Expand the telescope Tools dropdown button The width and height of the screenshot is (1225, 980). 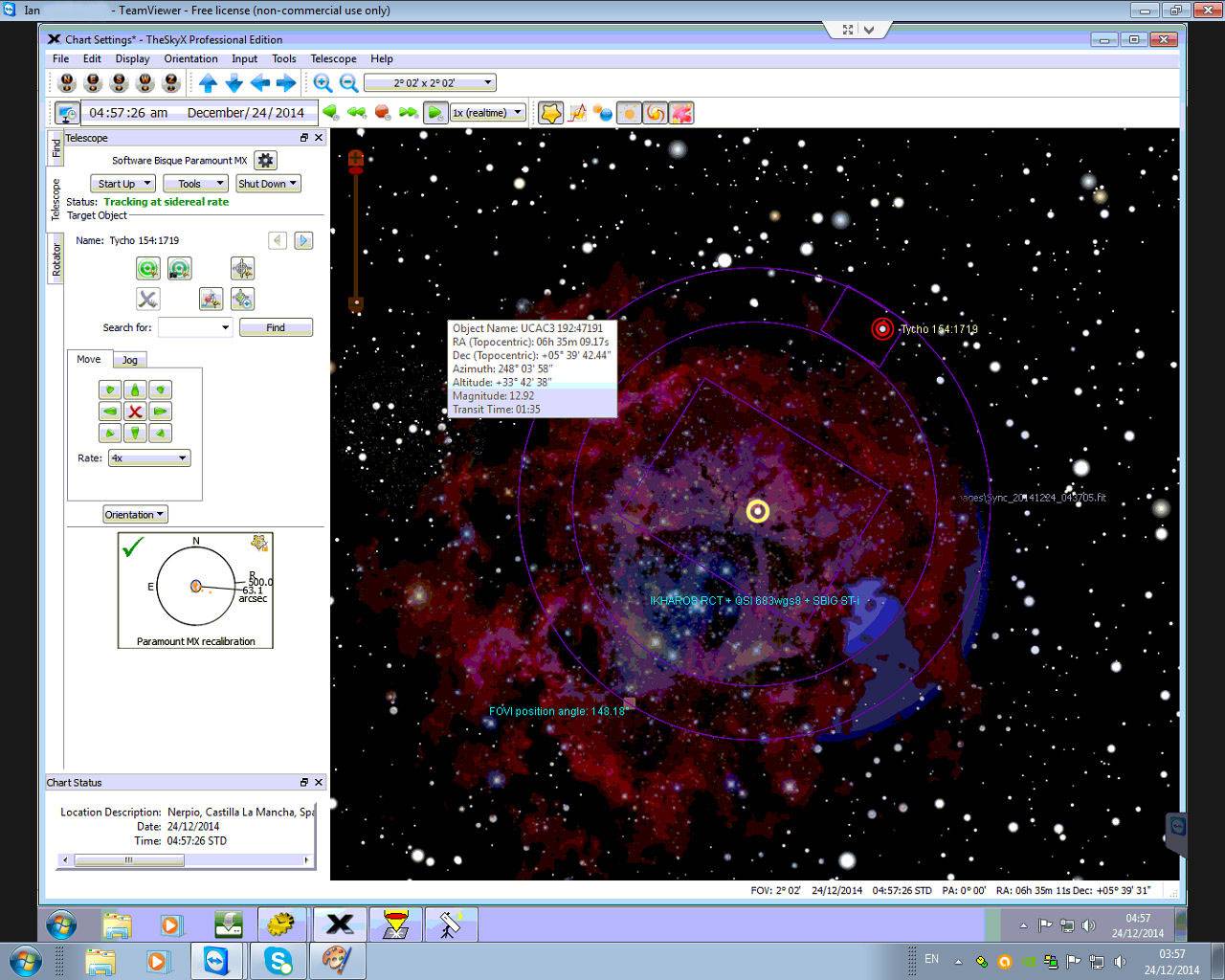click(x=195, y=184)
